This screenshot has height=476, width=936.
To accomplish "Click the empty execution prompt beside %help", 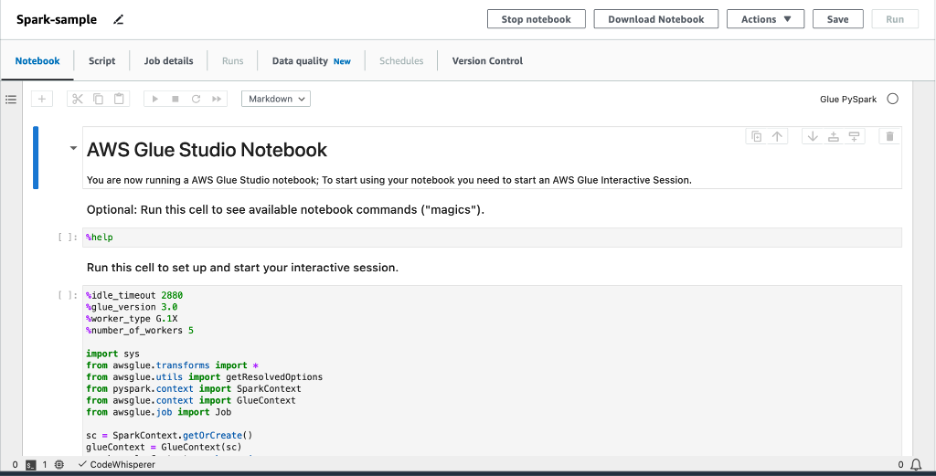I will point(67,237).
